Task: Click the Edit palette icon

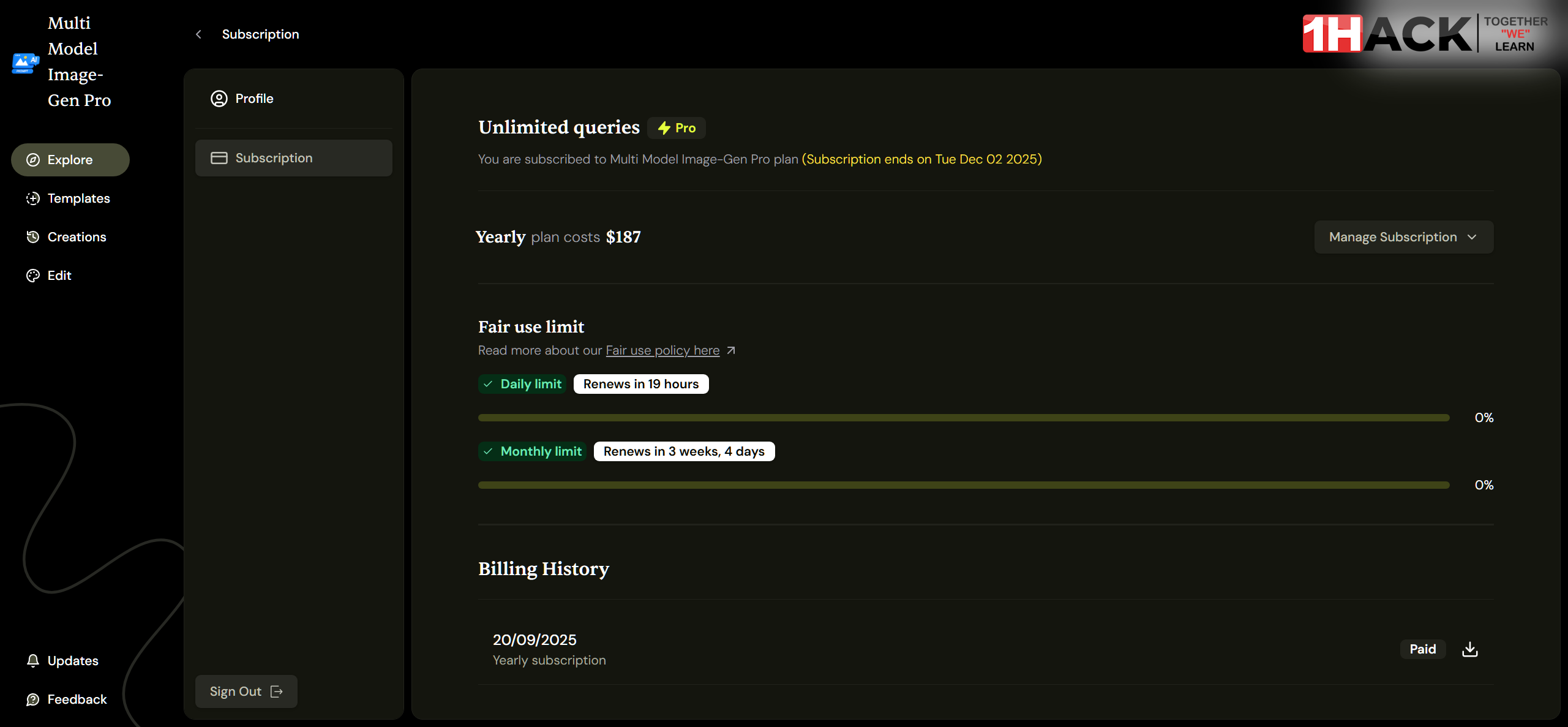Action: point(33,276)
